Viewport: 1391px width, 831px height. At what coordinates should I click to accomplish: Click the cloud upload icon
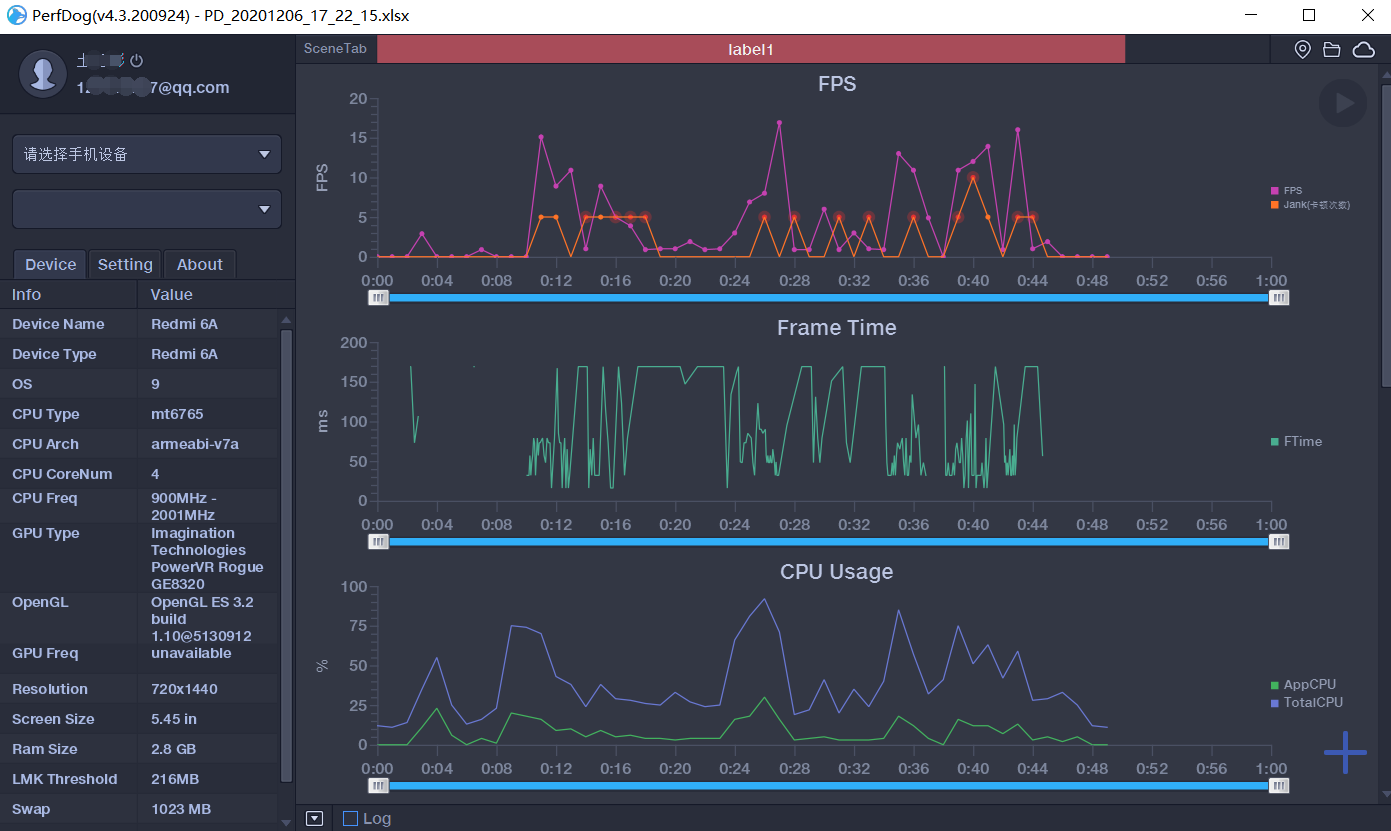click(x=1363, y=50)
